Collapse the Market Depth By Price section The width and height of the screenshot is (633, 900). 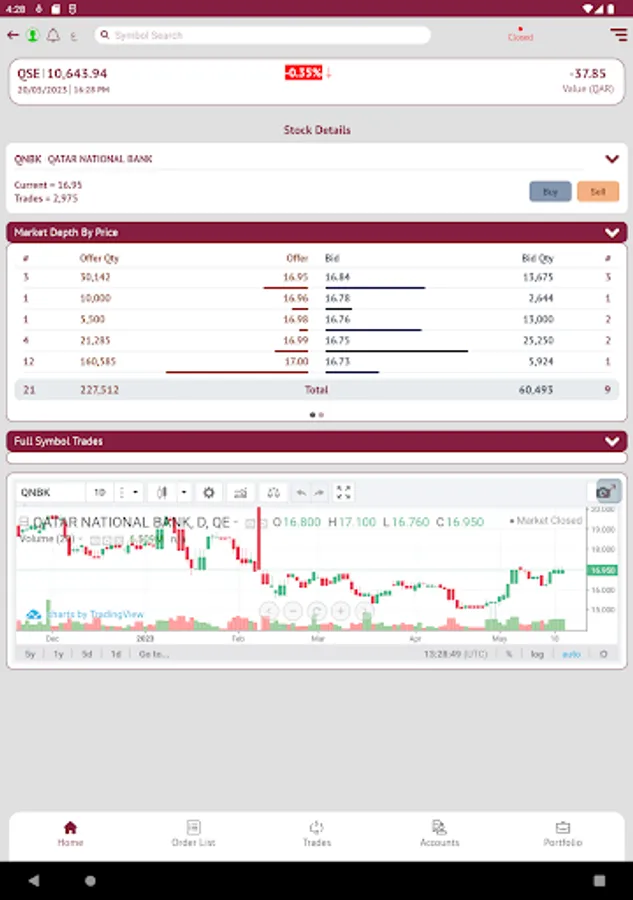[612, 232]
